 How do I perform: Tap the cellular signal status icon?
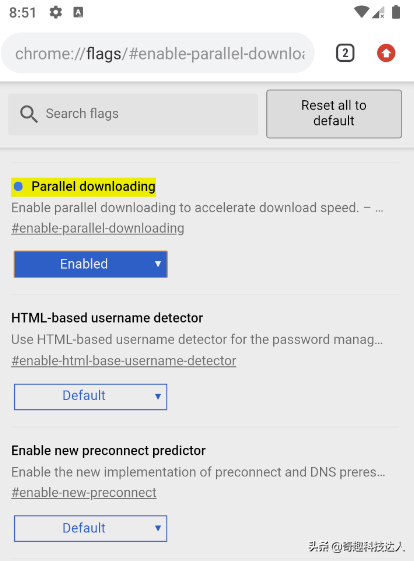(378, 13)
